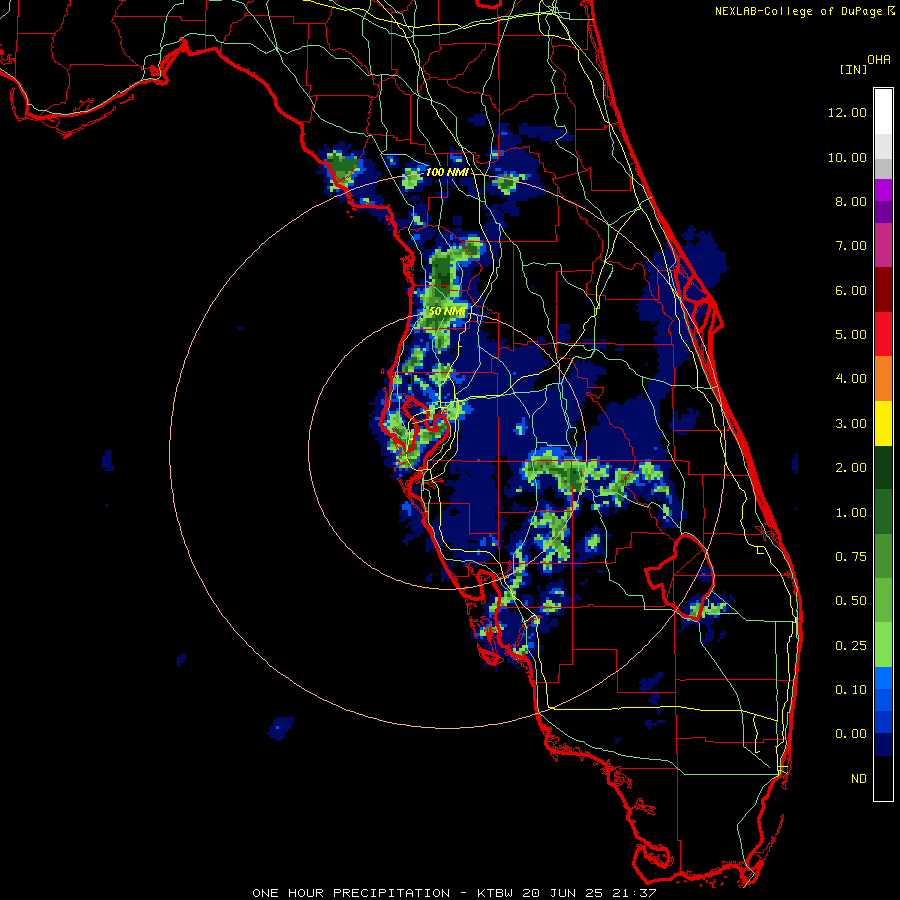Image resolution: width=900 pixels, height=900 pixels.
Task: Click the OHA product label
Action: pos(879,60)
